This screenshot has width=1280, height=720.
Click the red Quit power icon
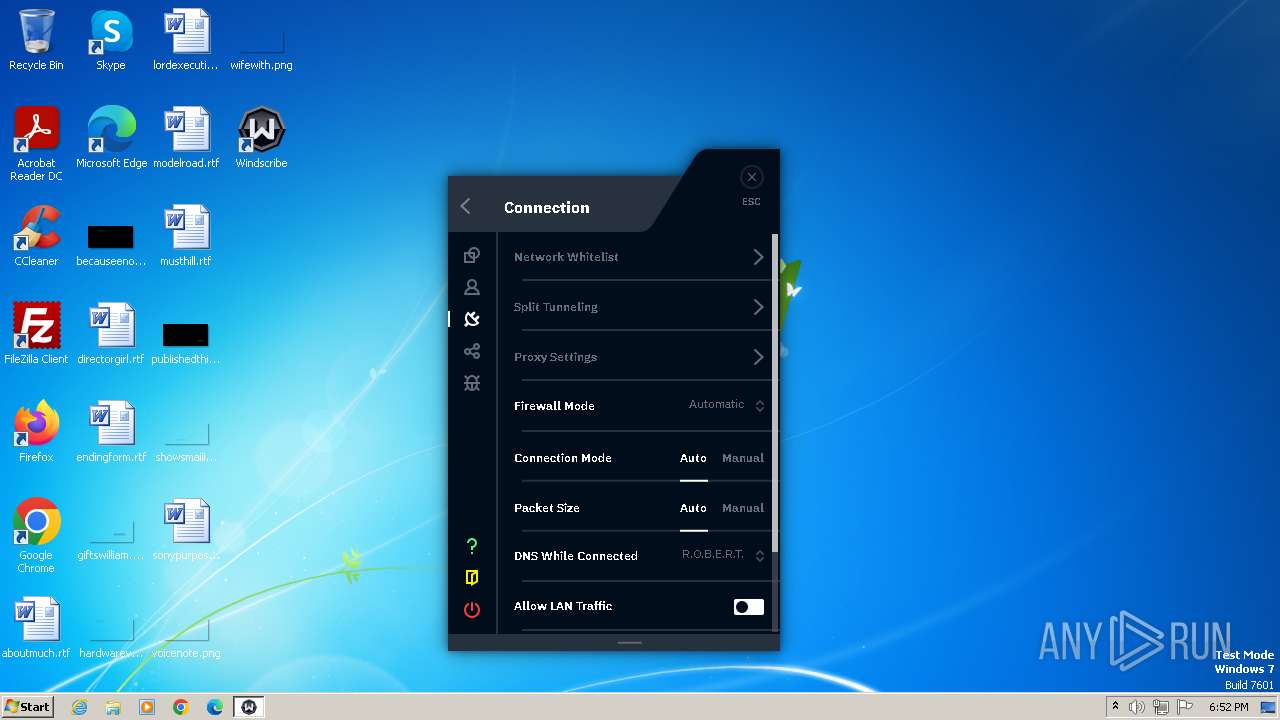(x=472, y=610)
